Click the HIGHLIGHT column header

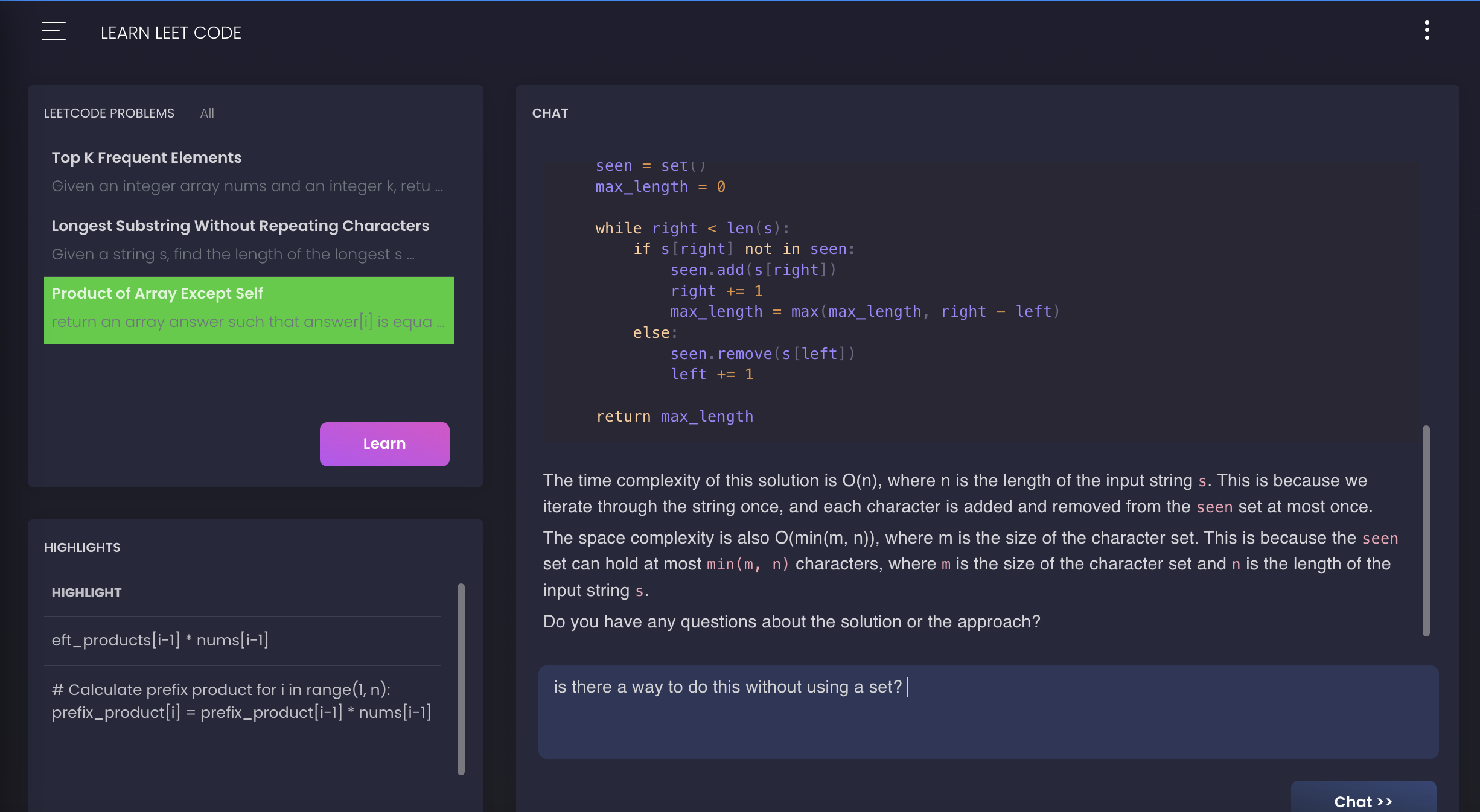pyautogui.click(x=86, y=593)
